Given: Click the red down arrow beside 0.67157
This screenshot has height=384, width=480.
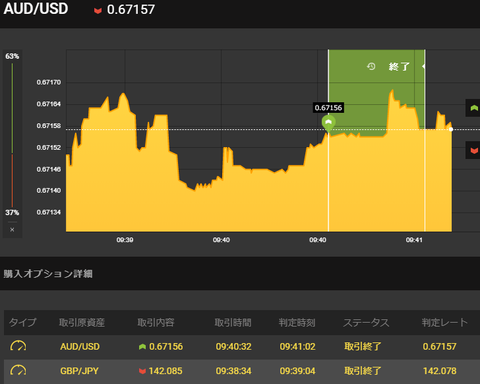Looking at the screenshot, I should point(98,11).
